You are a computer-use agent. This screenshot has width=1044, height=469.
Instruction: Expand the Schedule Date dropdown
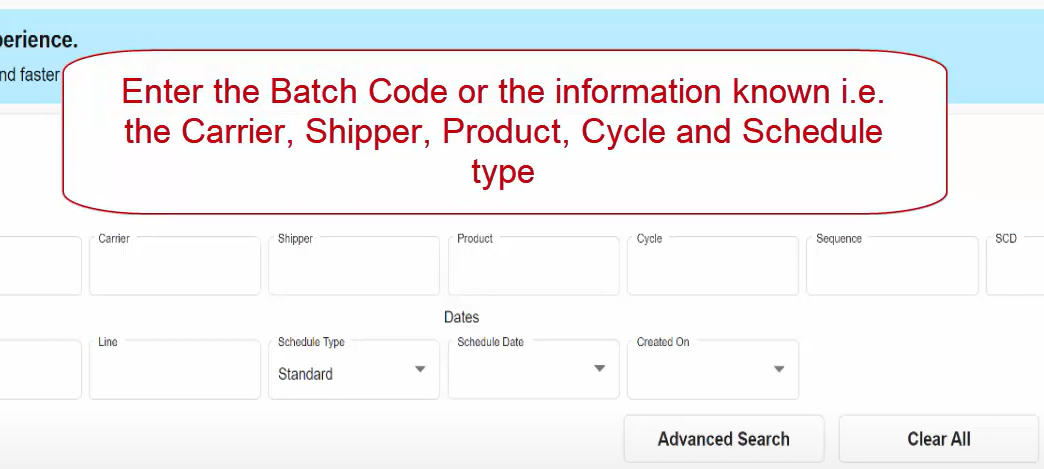520,370
